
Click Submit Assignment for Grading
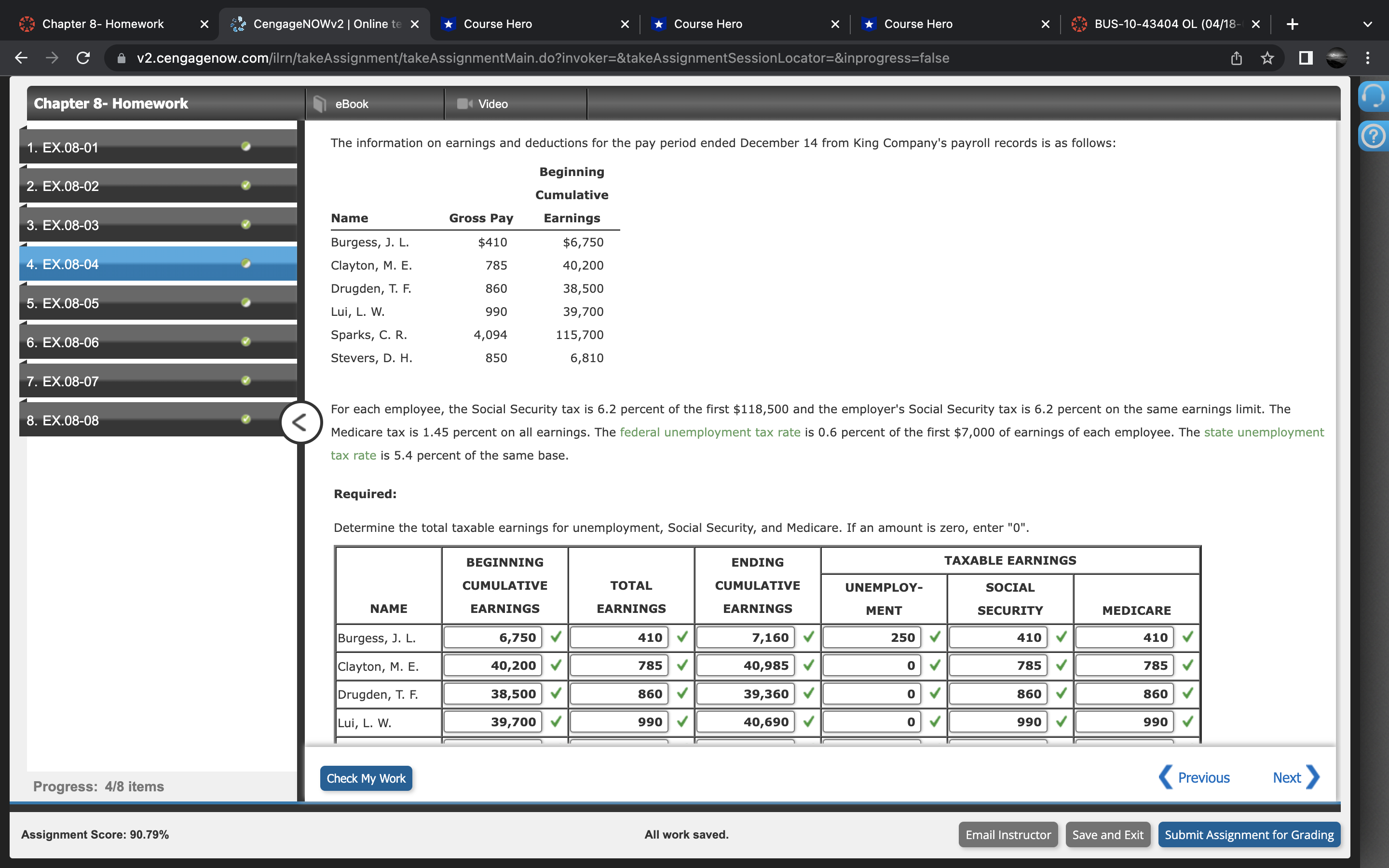(1248, 835)
